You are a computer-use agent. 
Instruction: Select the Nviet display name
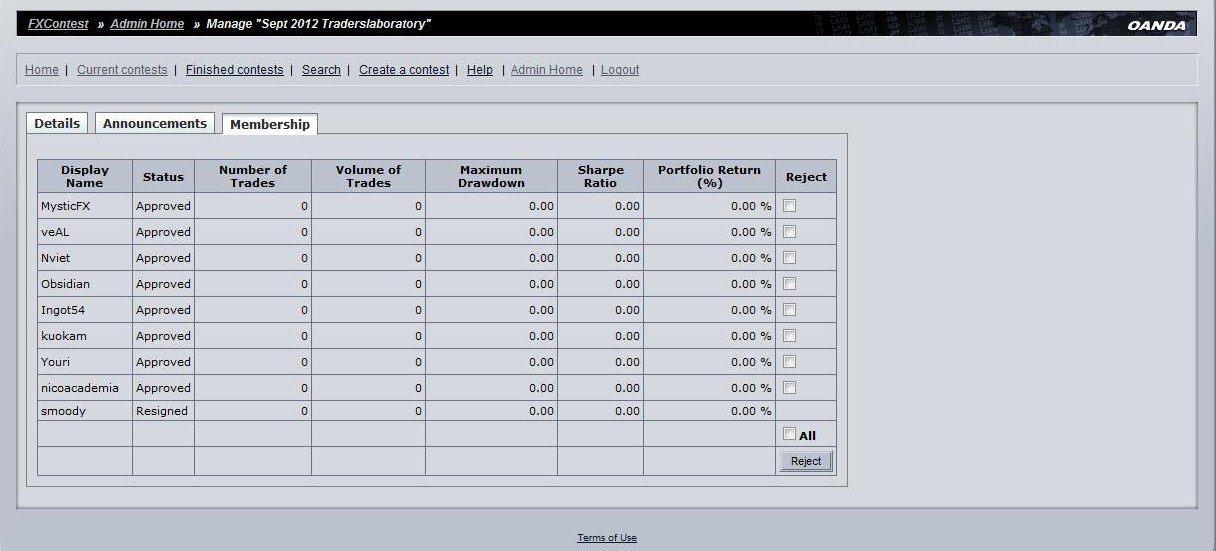56,258
